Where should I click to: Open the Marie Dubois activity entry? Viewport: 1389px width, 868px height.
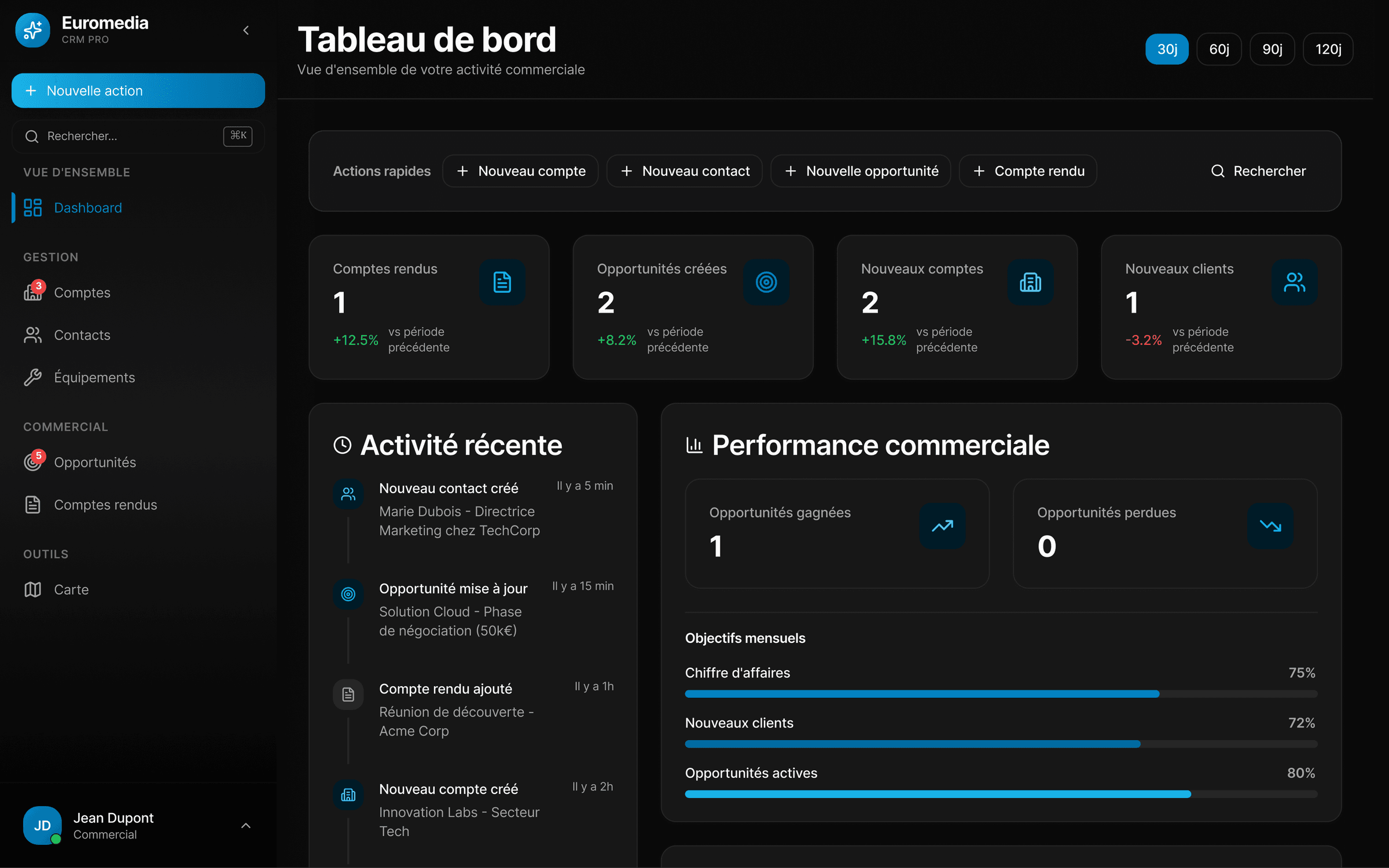point(473,510)
